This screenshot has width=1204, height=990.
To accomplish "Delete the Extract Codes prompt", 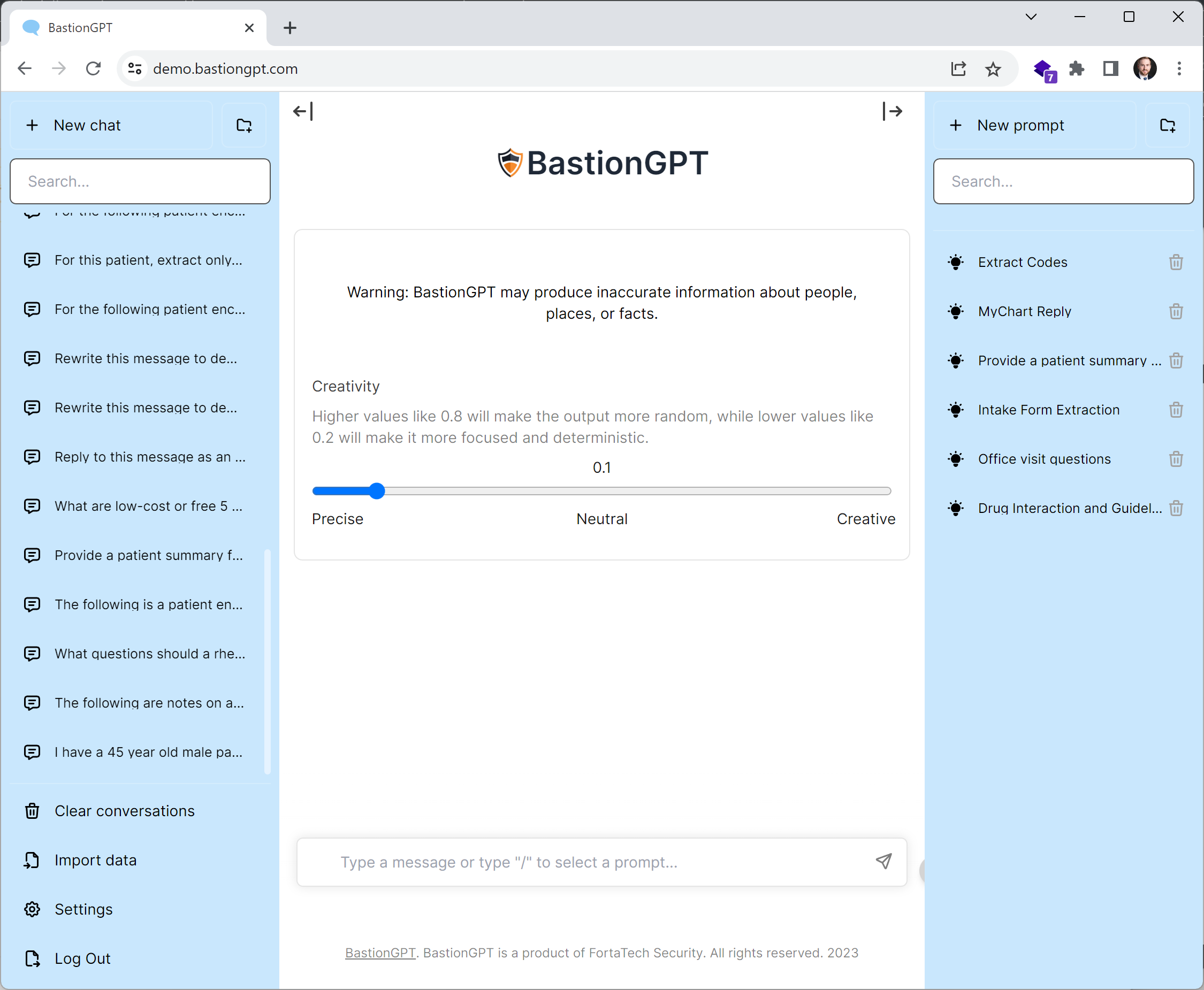I will pyautogui.click(x=1176, y=262).
